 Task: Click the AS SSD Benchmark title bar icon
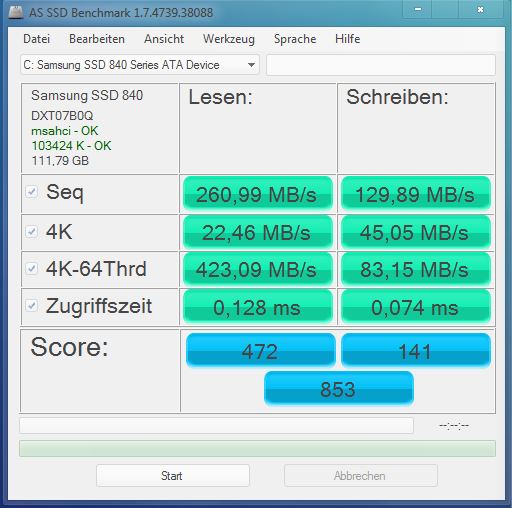coord(16,12)
